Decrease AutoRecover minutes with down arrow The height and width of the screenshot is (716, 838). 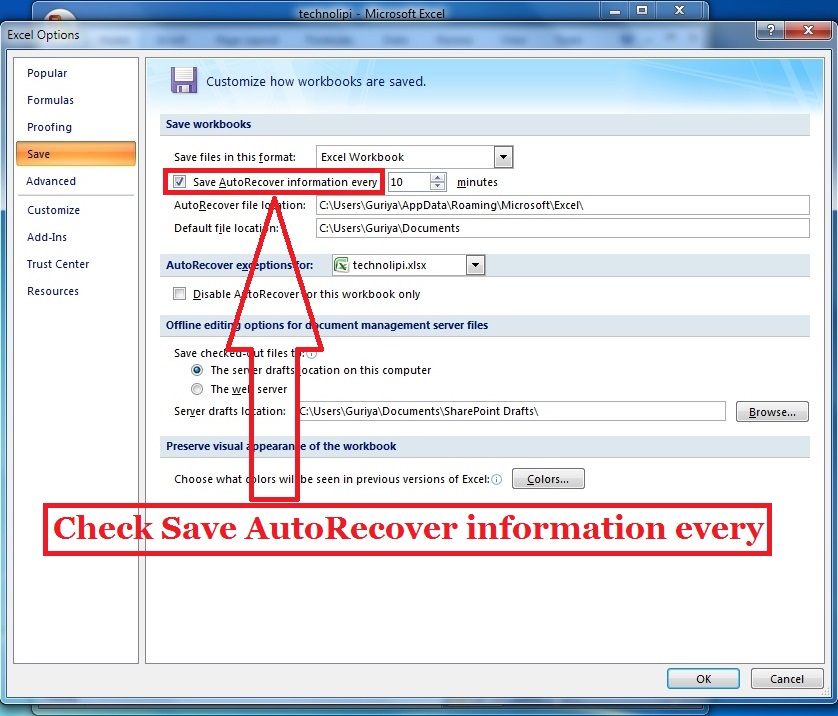[438, 186]
